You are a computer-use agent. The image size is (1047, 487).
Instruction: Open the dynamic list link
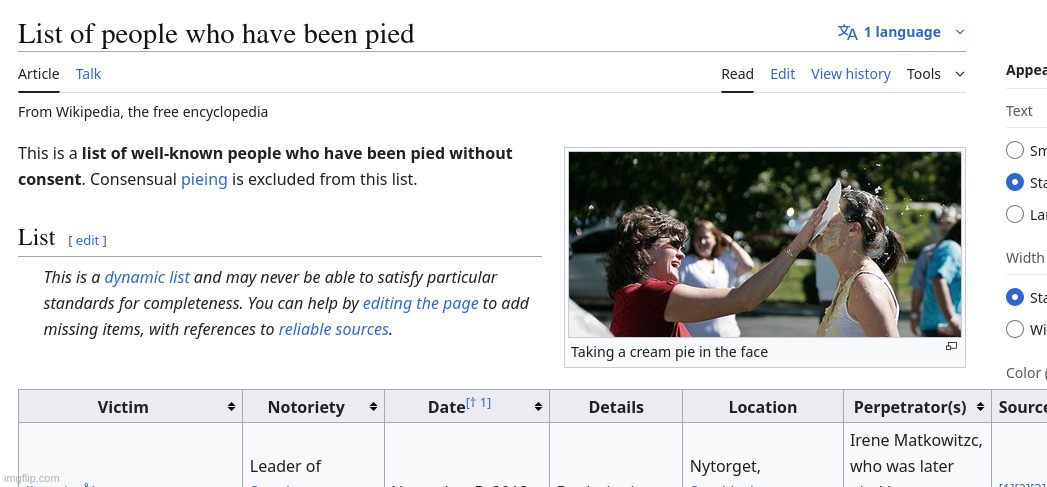147,277
